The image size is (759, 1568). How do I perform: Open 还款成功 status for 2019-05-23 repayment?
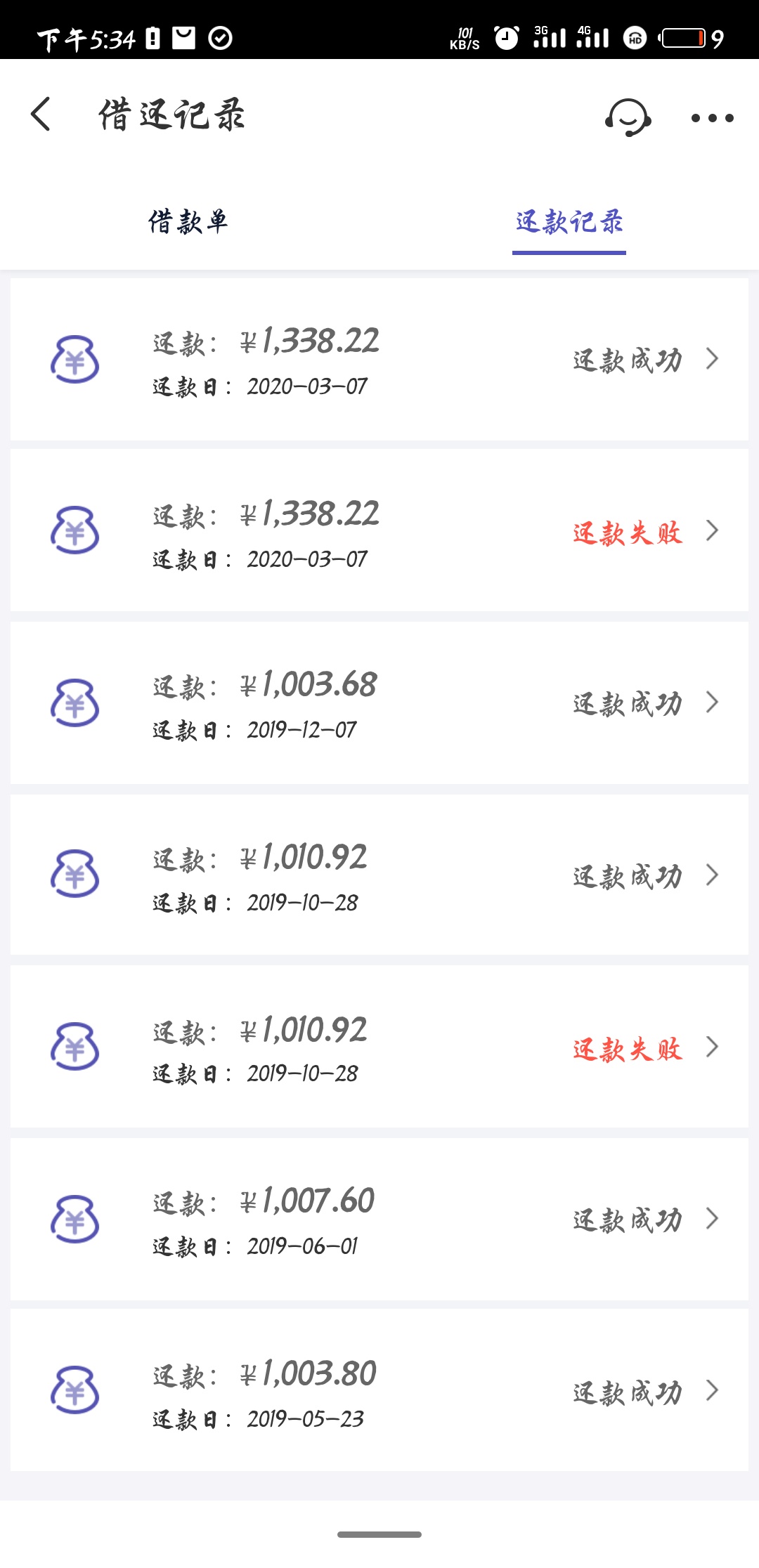[x=628, y=1392]
